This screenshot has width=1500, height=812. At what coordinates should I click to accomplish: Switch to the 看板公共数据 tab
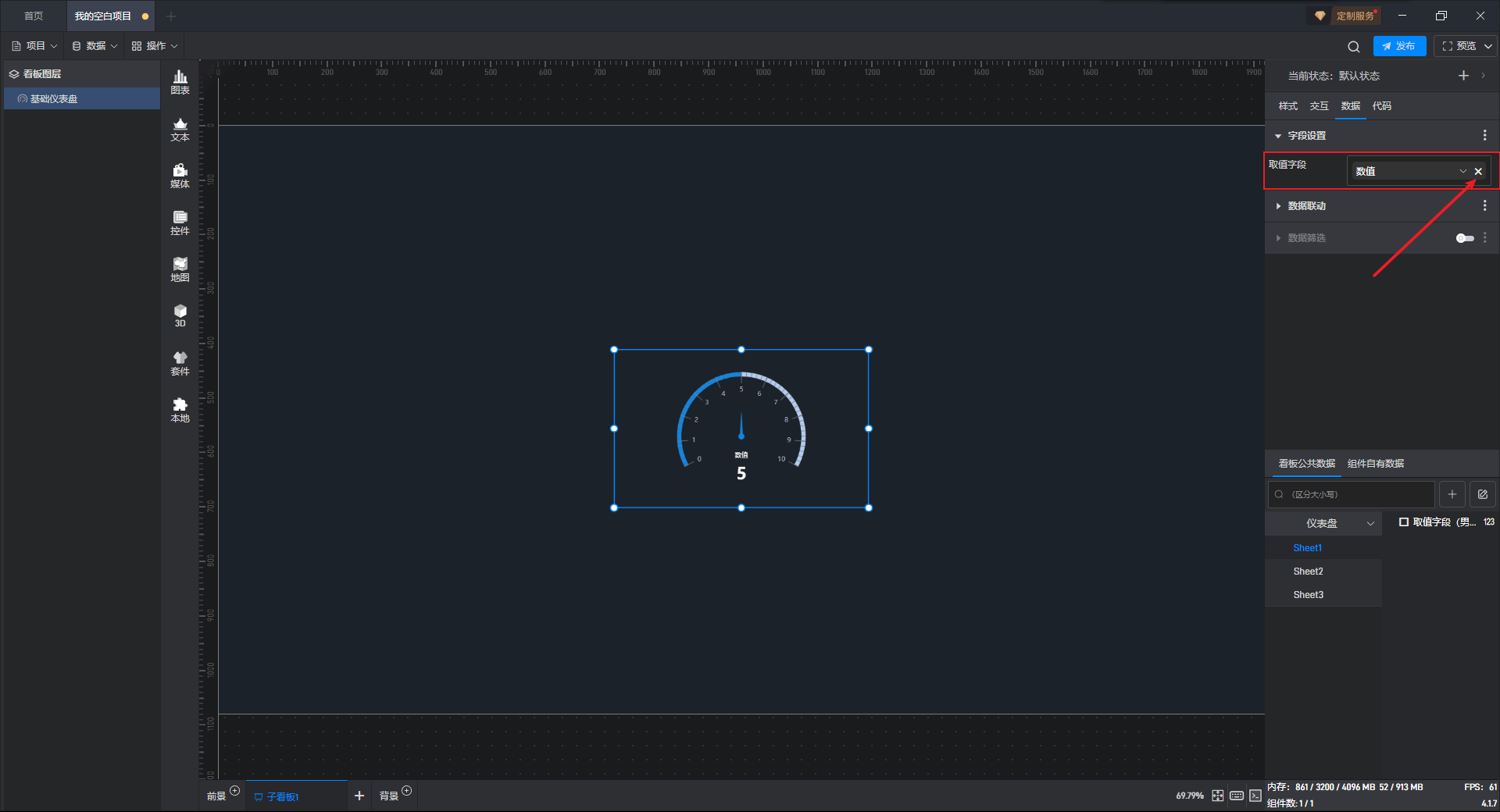tap(1306, 464)
